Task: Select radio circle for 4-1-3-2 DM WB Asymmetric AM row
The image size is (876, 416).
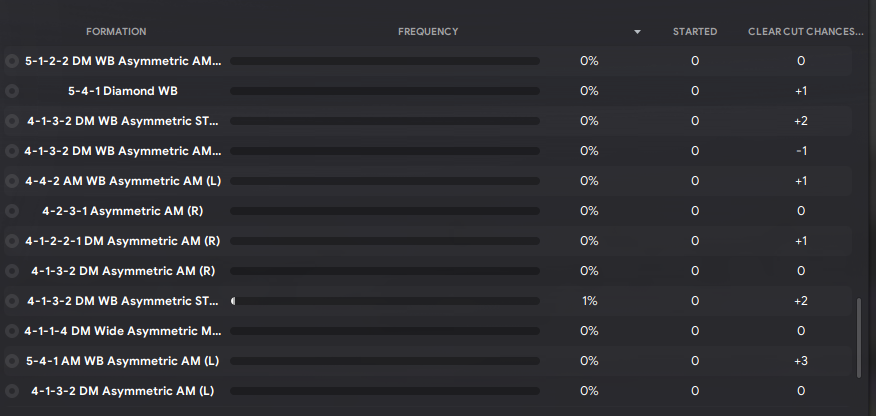Action: pyautogui.click(x=12, y=151)
